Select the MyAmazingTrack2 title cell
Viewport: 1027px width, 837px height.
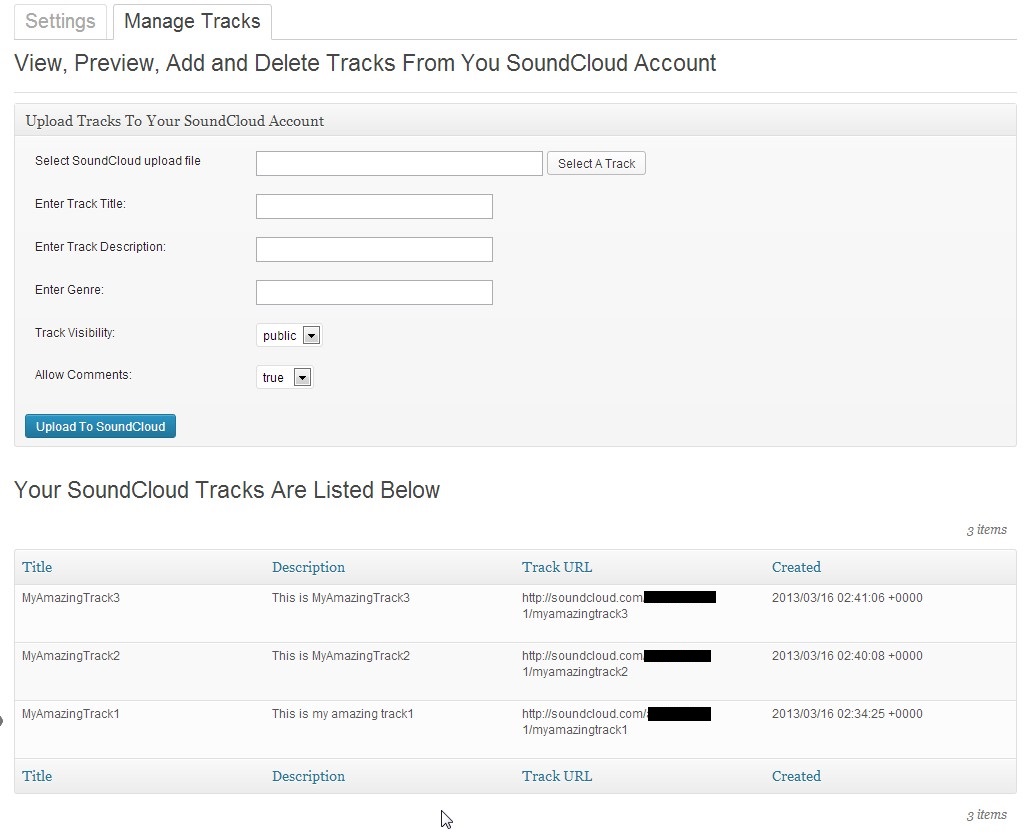[x=71, y=656]
